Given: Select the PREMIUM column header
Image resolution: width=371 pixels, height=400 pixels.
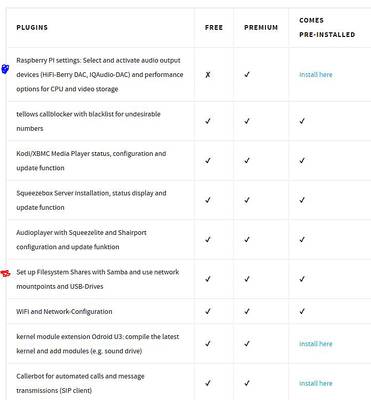Looking at the screenshot, I should coord(261,27).
